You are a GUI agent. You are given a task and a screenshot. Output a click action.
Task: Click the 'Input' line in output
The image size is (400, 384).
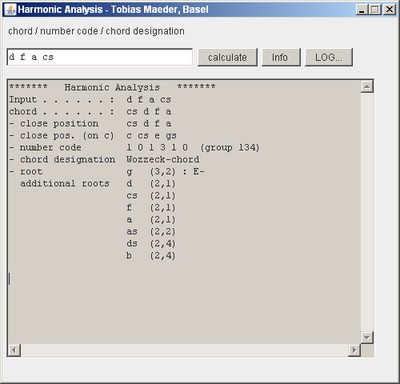click(90, 99)
